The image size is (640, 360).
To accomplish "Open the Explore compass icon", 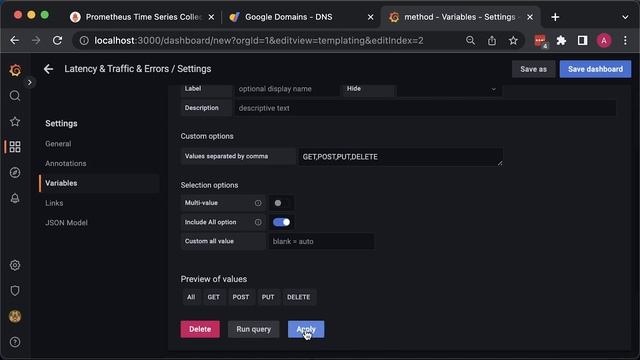I will coord(15,173).
